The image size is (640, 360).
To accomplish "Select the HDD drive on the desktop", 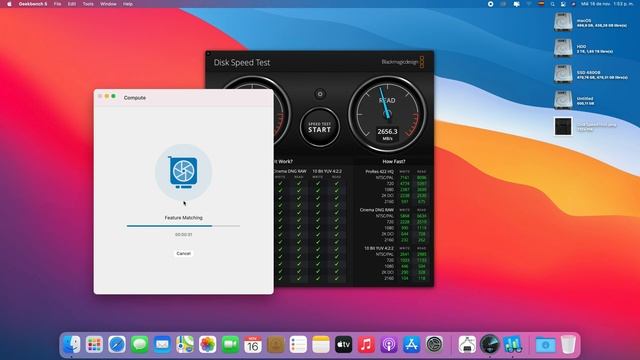I will (x=563, y=48).
